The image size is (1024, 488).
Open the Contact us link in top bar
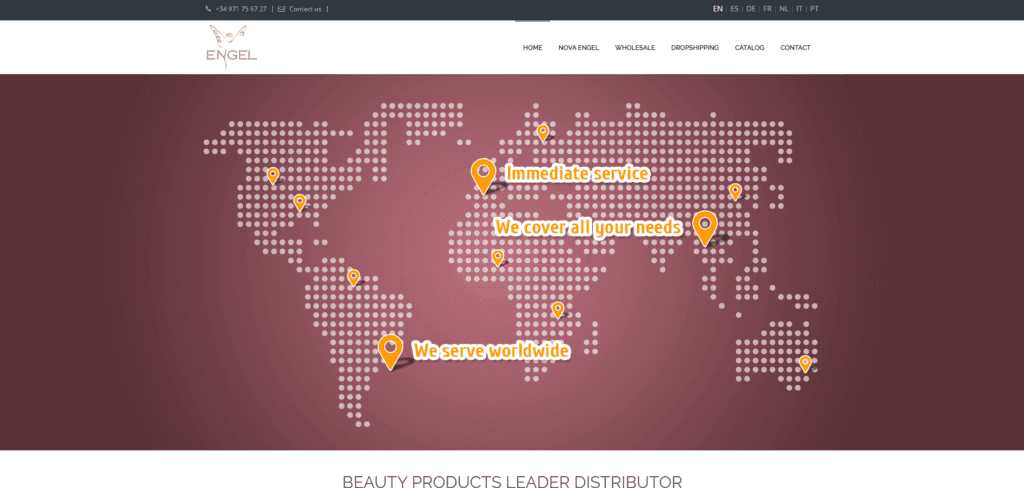tap(305, 9)
